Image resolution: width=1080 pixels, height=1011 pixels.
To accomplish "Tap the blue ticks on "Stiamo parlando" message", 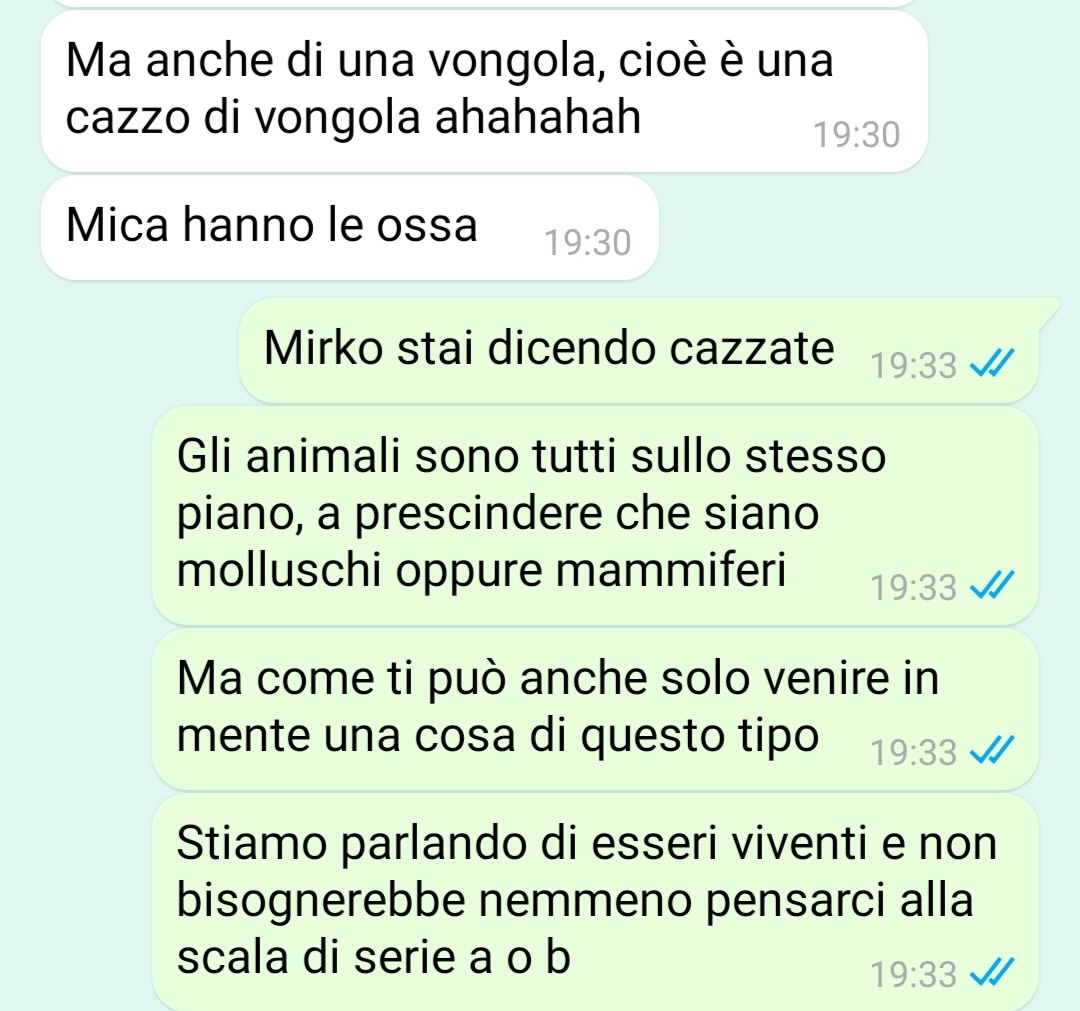I will (992, 972).
